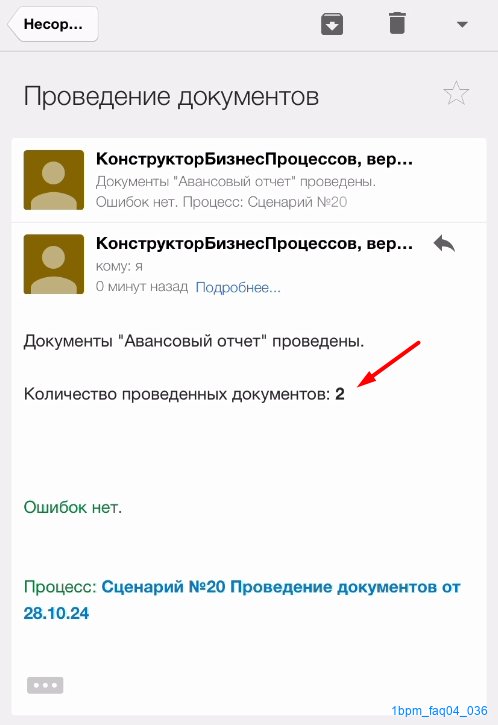The width and height of the screenshot is (498, 725).
Task: Go back to the "Несор..." folder
Action: [x=53, y=24]
